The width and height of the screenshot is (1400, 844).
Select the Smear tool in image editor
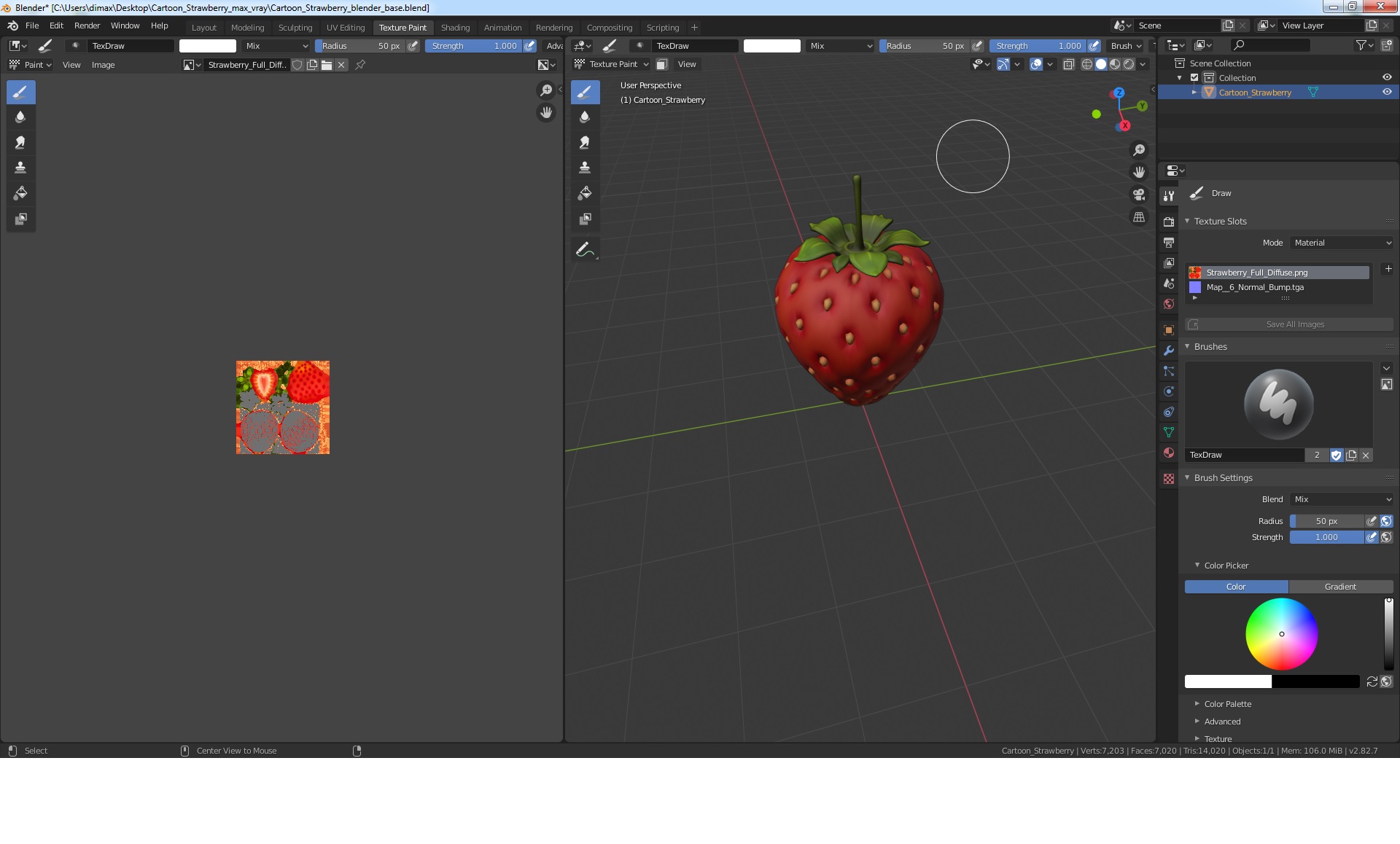20,143
